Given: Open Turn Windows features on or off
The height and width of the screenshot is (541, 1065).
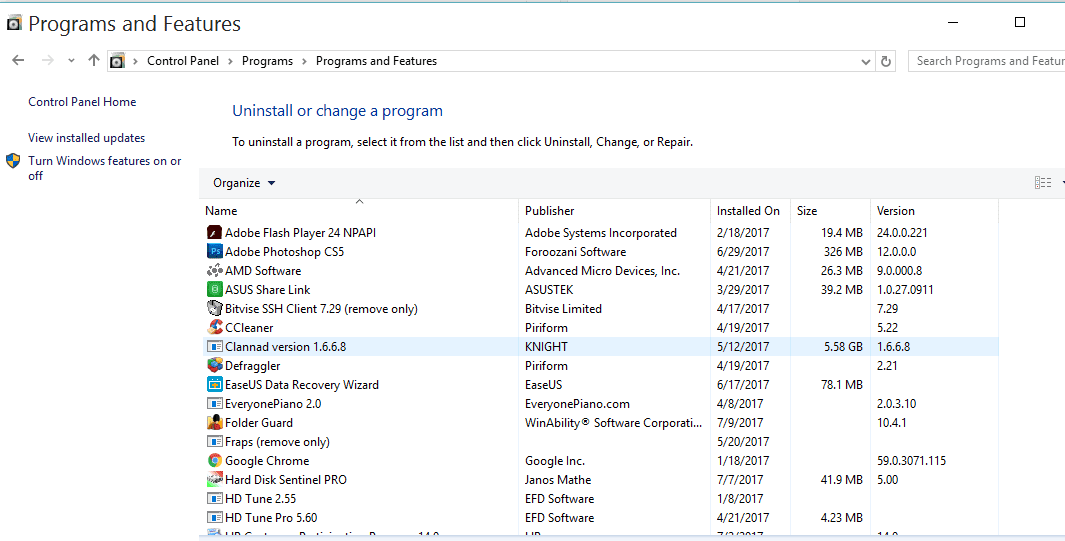Looking at the screenshot, I should [105, 168].
